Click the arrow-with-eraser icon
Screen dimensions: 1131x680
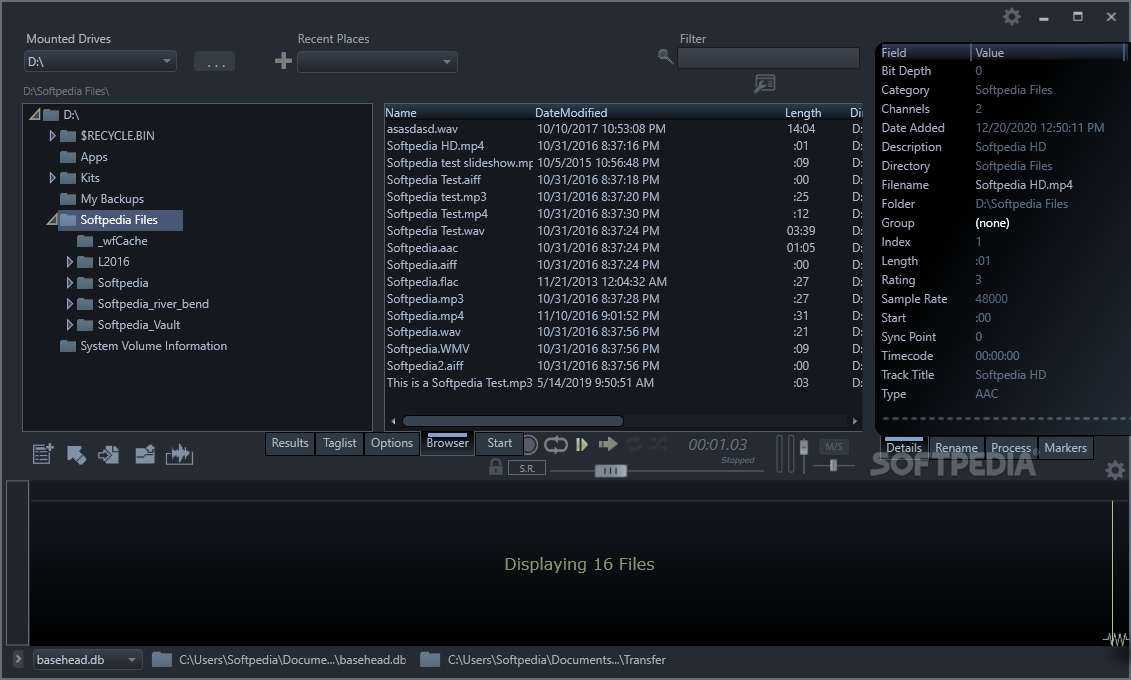(76, 454)
